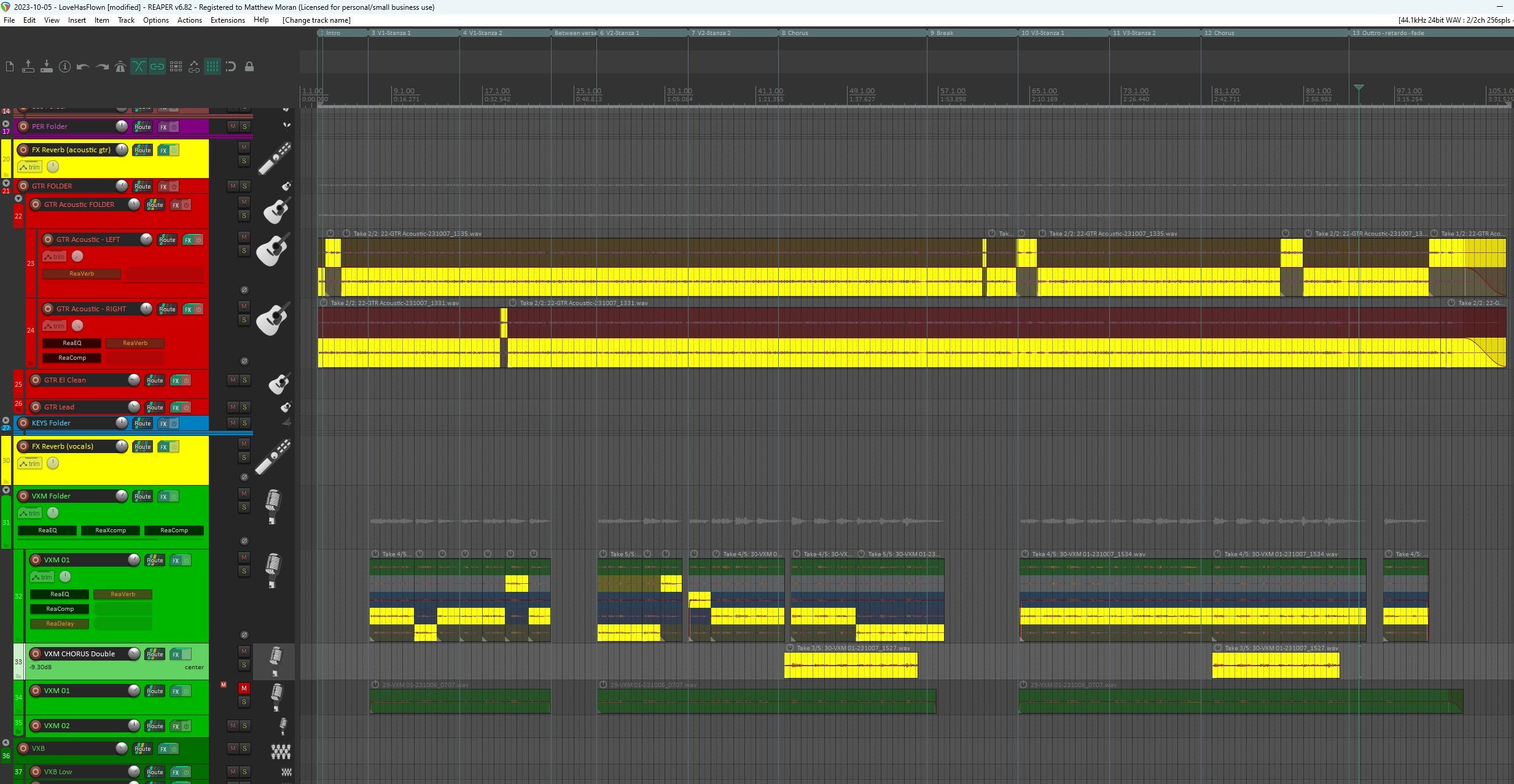This screenshot has height=784, width=1514.
Task: Click the New Project toolbar icon
Action: click(x=9, y=66)
